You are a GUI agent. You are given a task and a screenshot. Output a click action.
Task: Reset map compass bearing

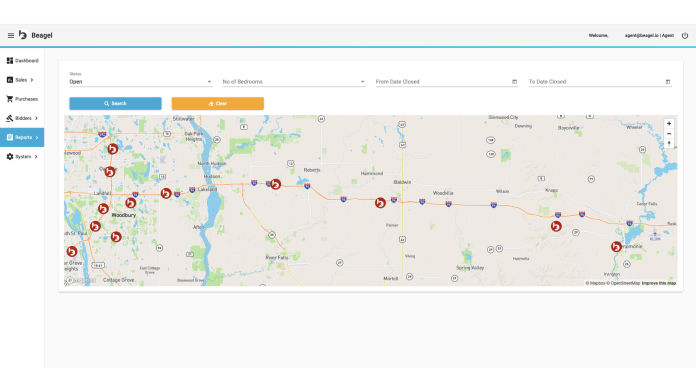(x=669, y=143)
